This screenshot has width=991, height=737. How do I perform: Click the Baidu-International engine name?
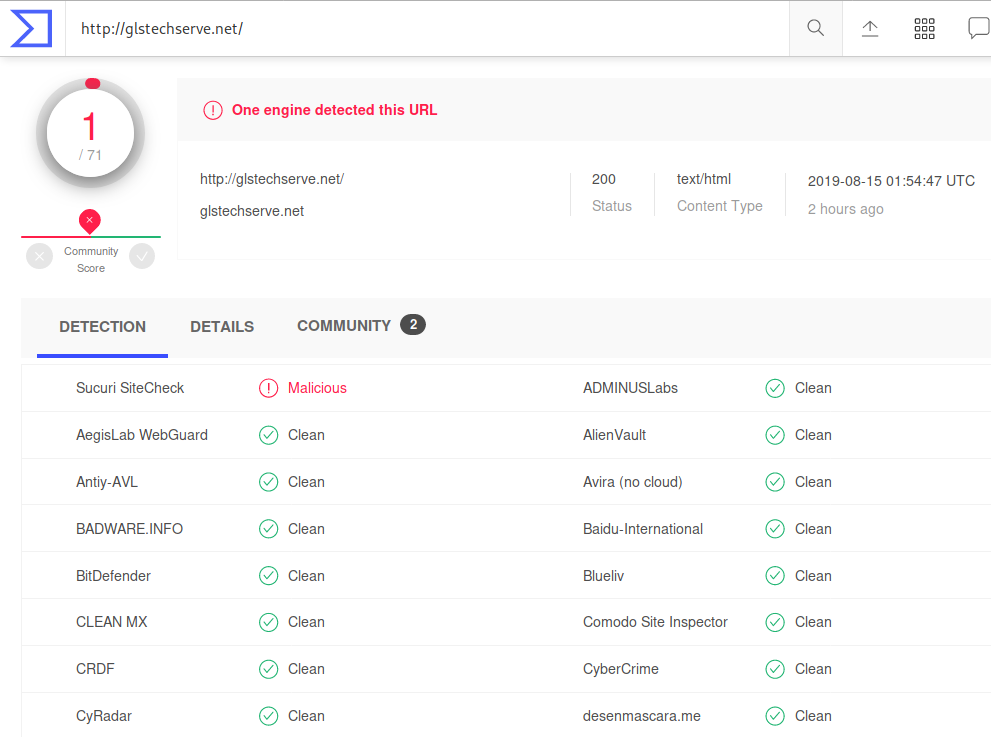643,528
